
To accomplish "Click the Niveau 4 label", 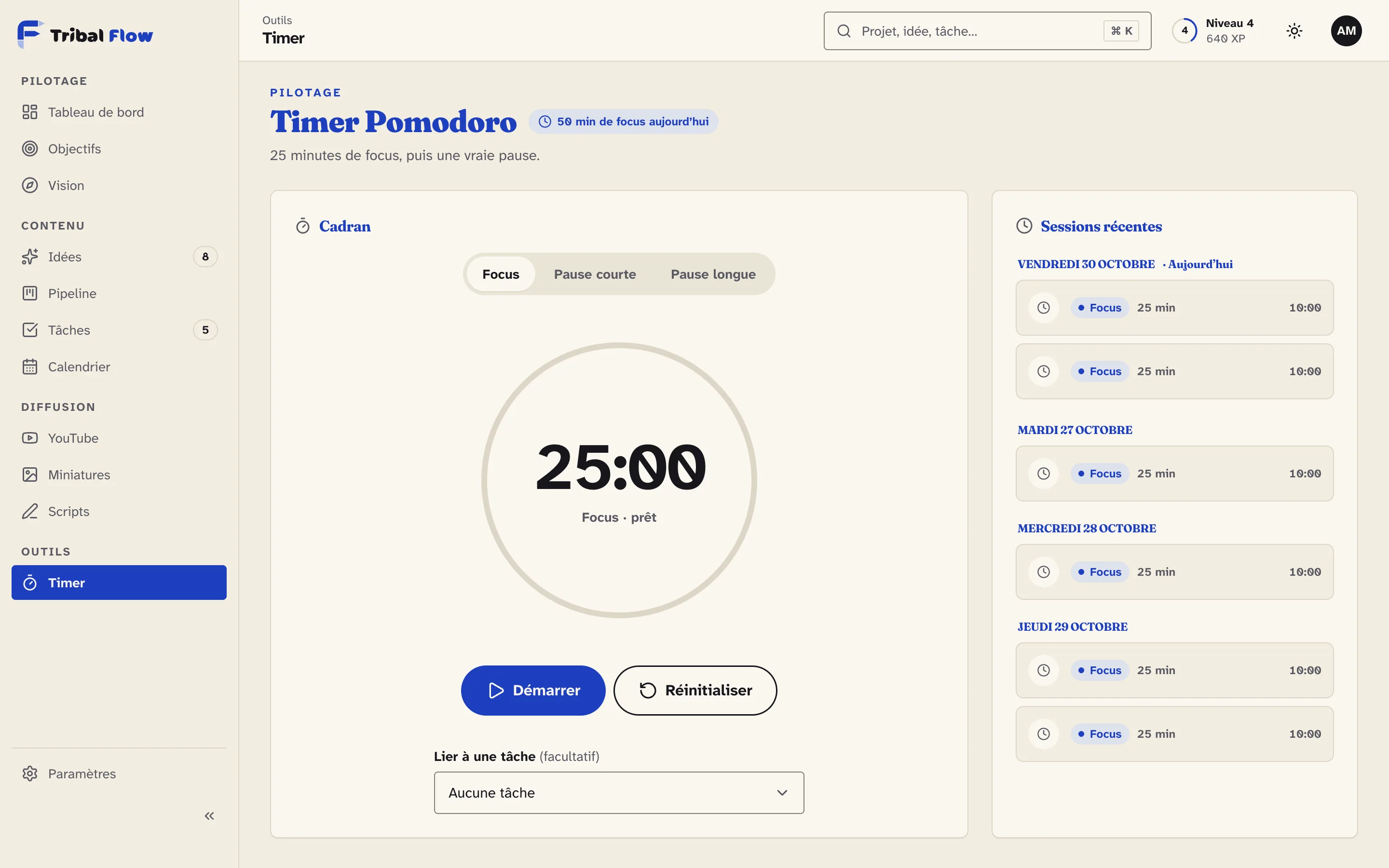I will [x=1229, y=24].
